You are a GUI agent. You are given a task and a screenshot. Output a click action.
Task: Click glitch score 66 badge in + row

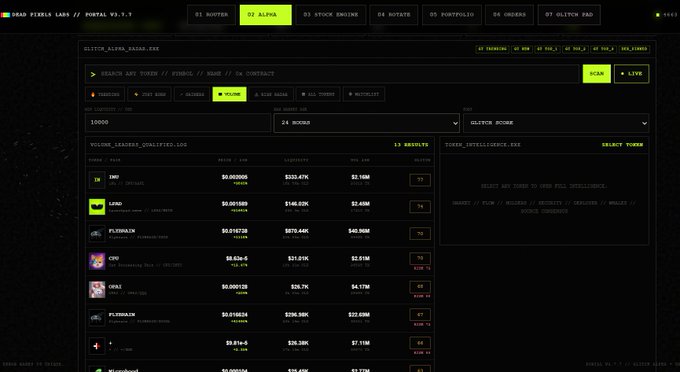click(x=420, y=343)
